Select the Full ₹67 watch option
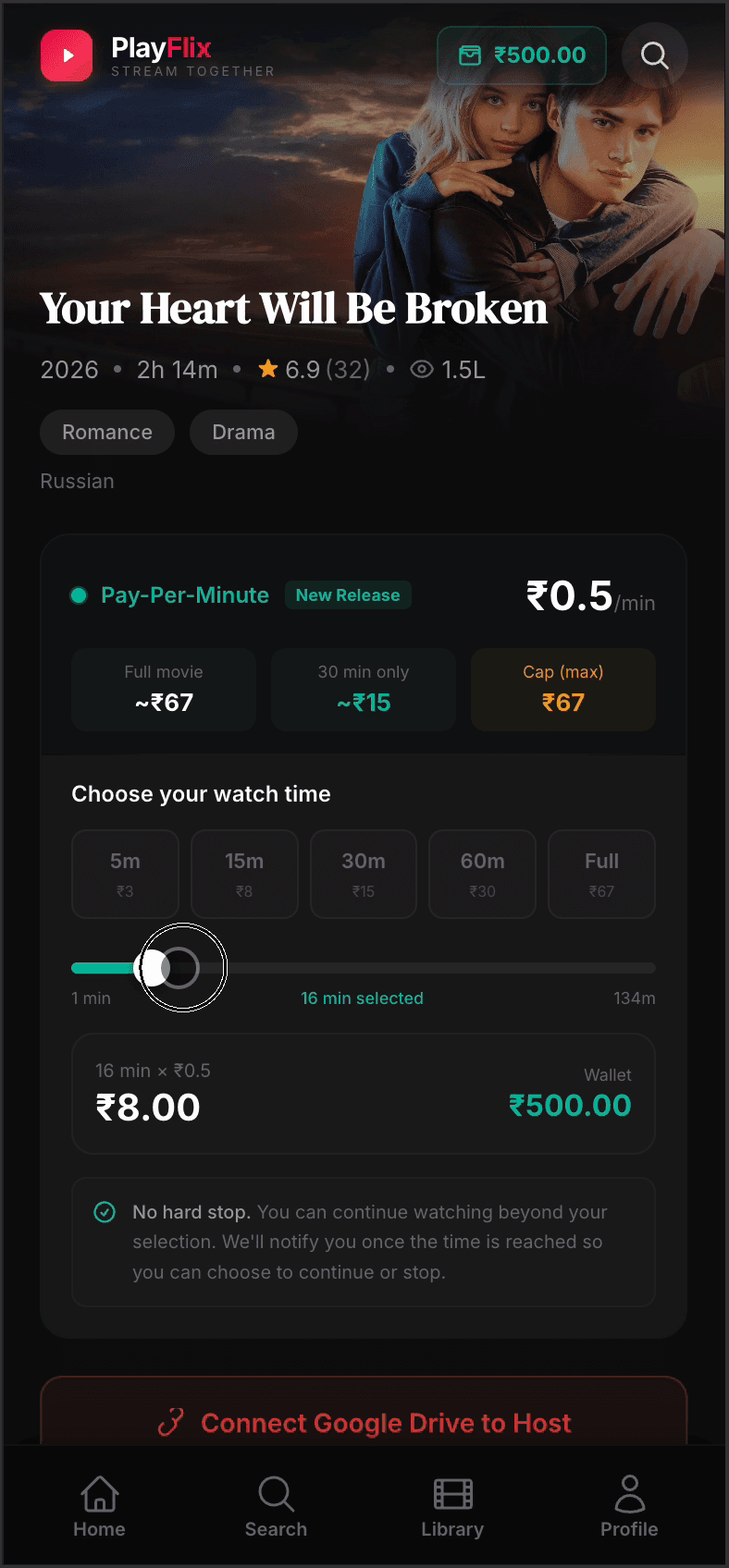Image resolution: width=729 pixels, height=1568 pixels. click(x=601, y=874)
